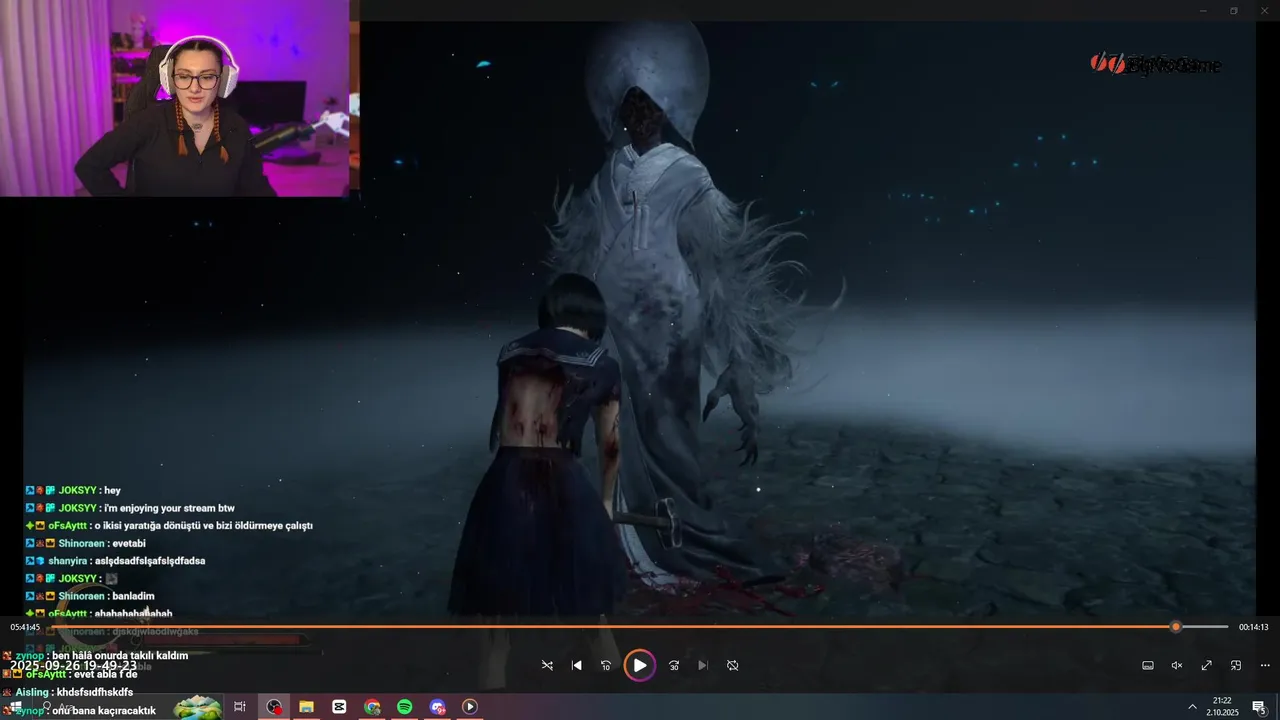Open OBS Studio from the taskbar
Screen dimensions: 1280x720
274,707
